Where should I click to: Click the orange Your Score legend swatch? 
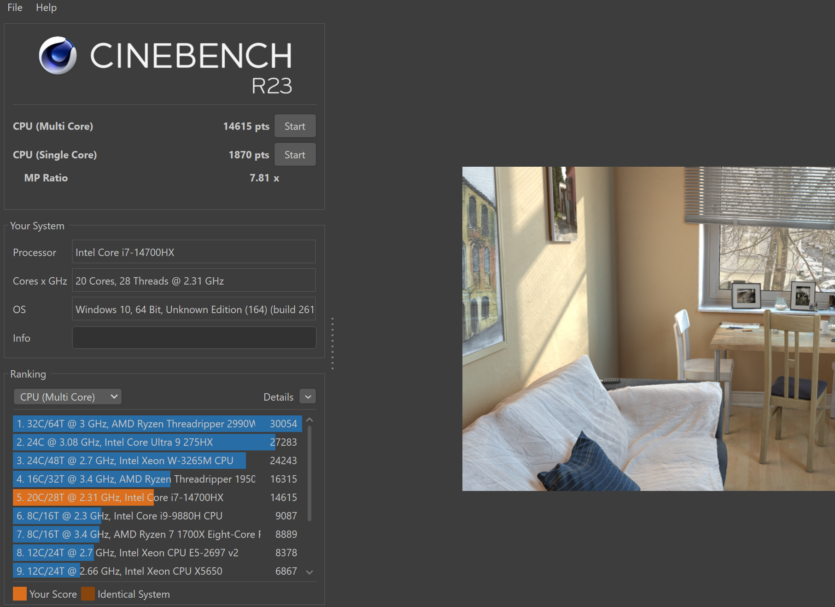(x=20, y=594)
